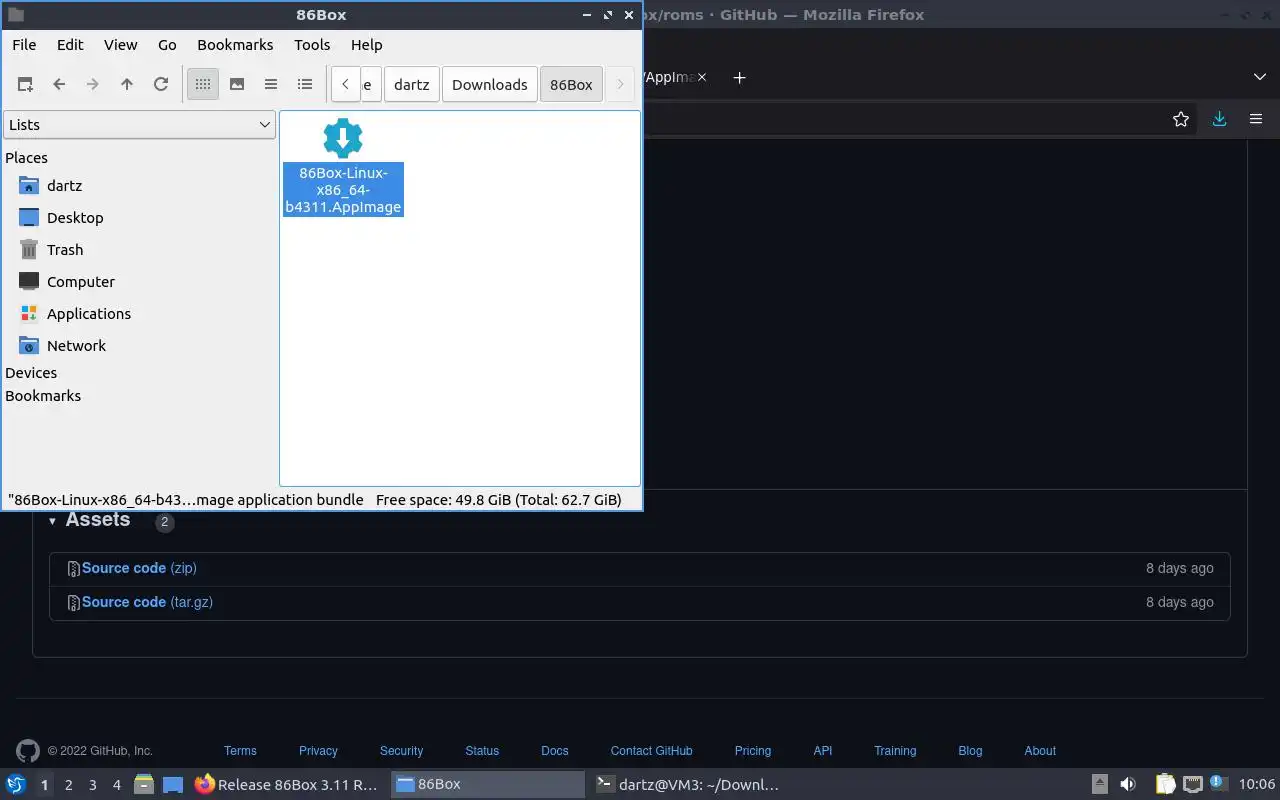
Task: Switch to icon view mode
Action: point(203,85)
